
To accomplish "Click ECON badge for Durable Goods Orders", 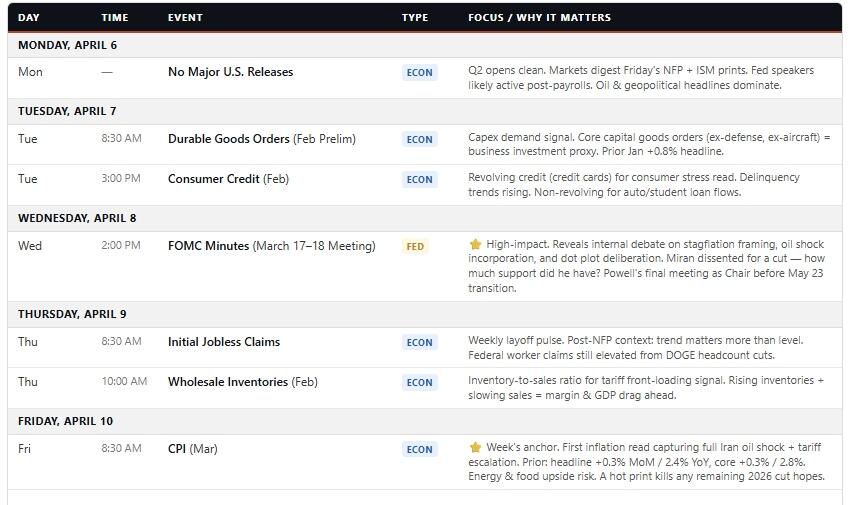I will [x=419, y=140].
